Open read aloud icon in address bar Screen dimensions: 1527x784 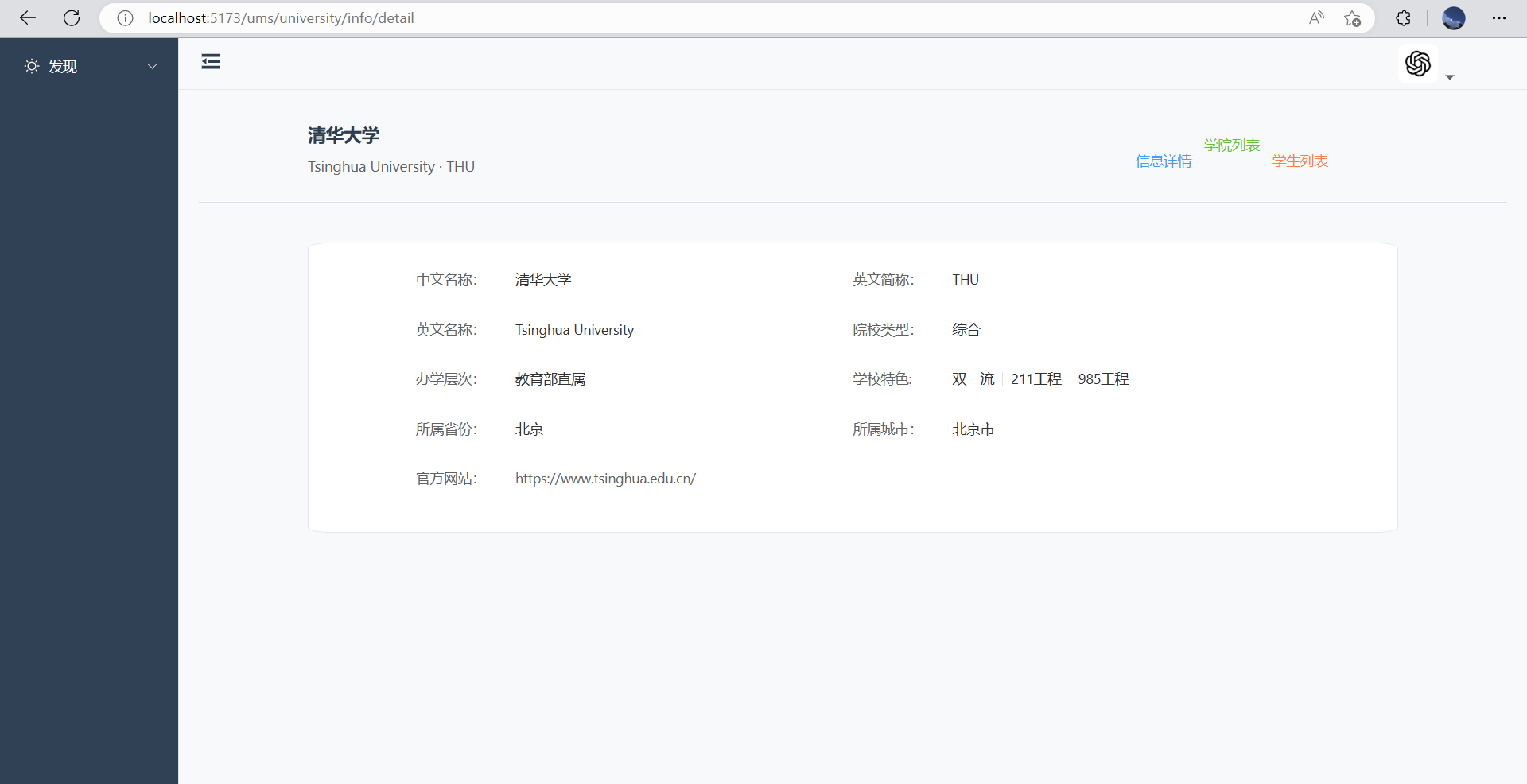click(x=1316, y=18)
